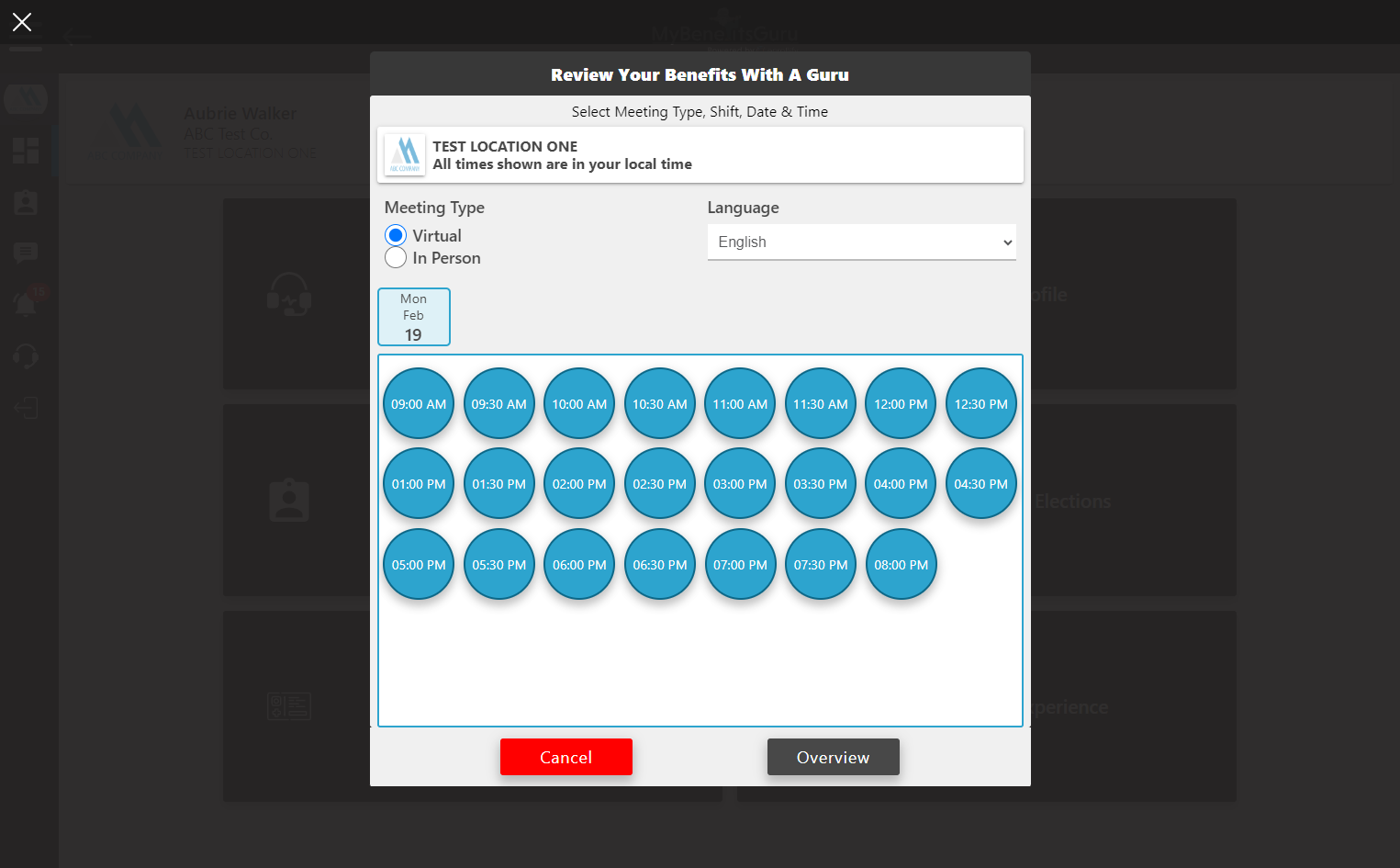Viewport: 1400px width, 868px height.
Task: Choose the 08:00 PM time slot
Action: coord(901,565)
